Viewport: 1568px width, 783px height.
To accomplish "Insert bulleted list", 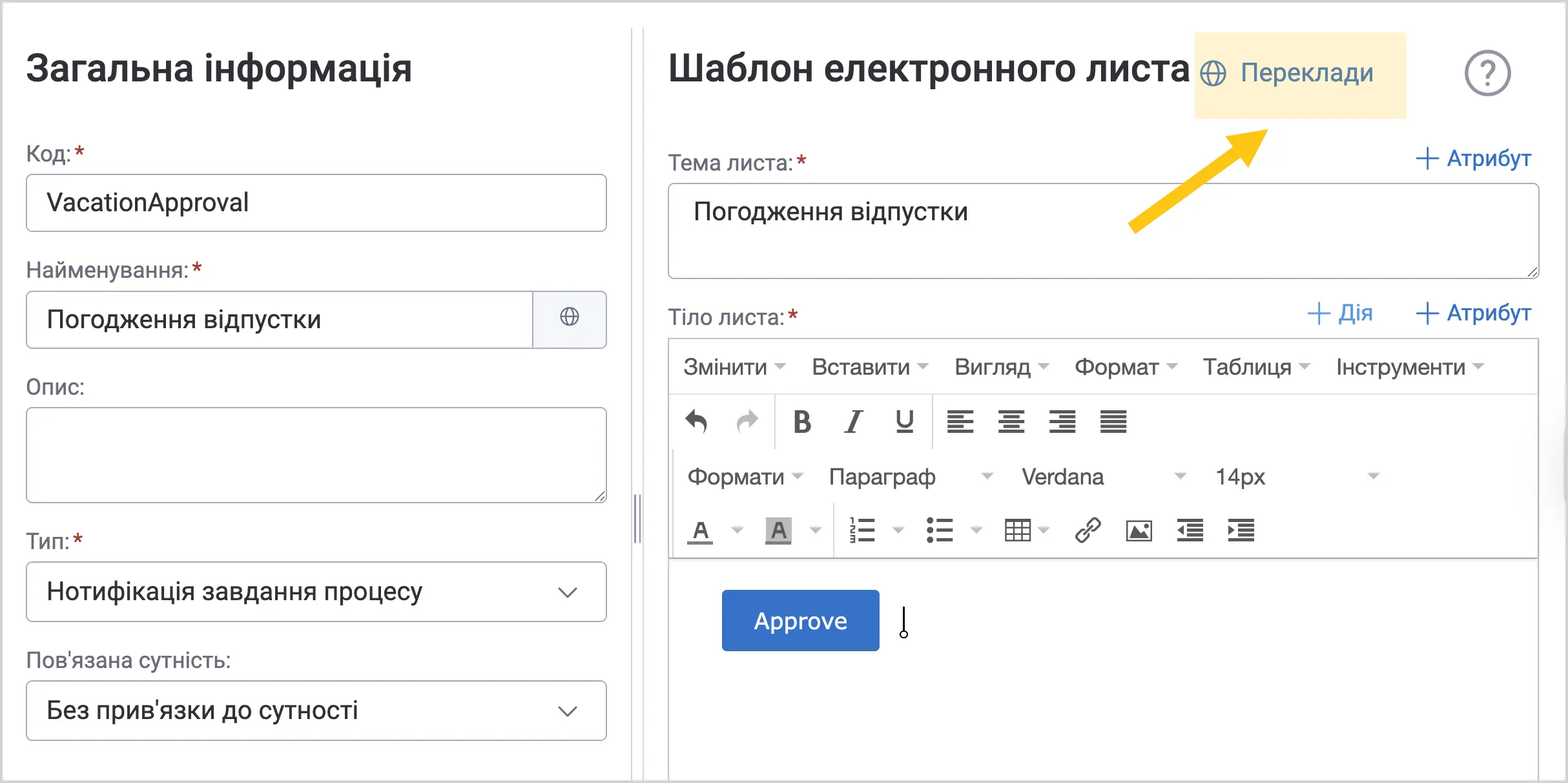I will (940, 531).
